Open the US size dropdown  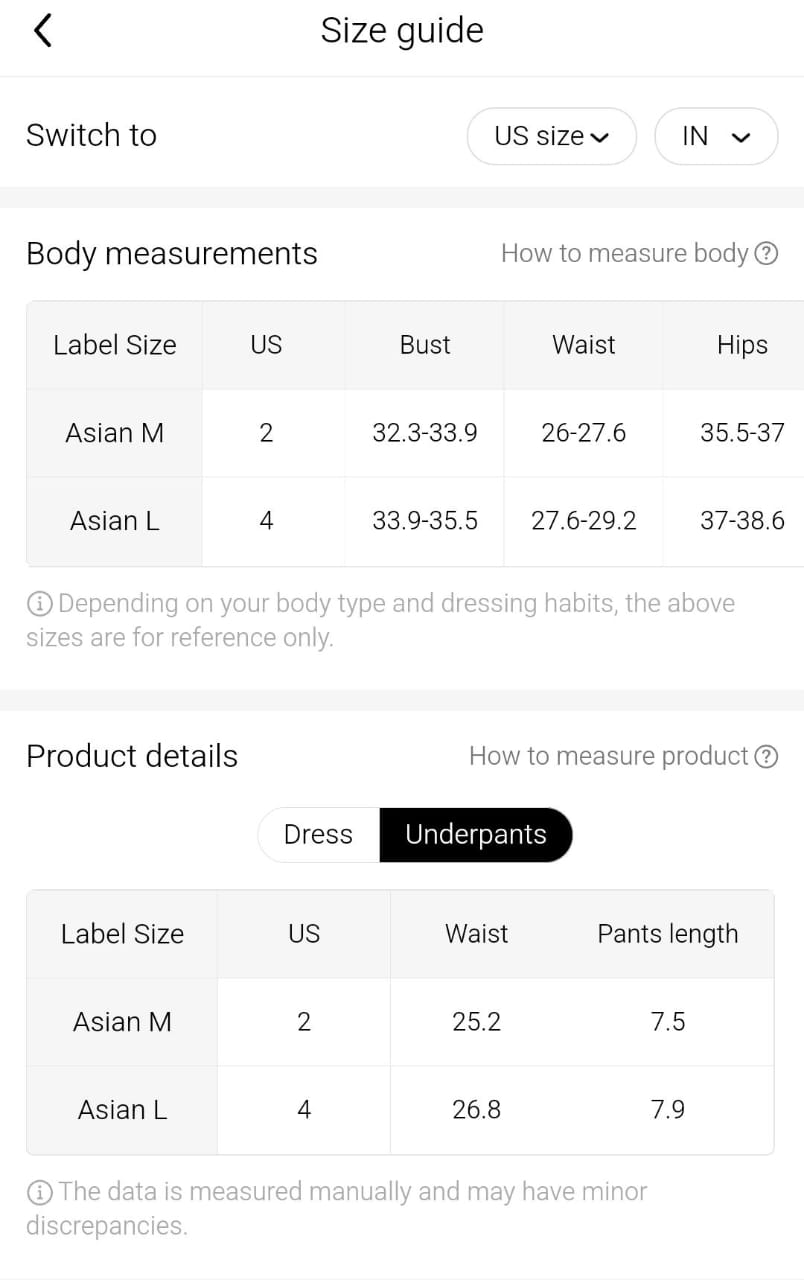tap(551, 136)
